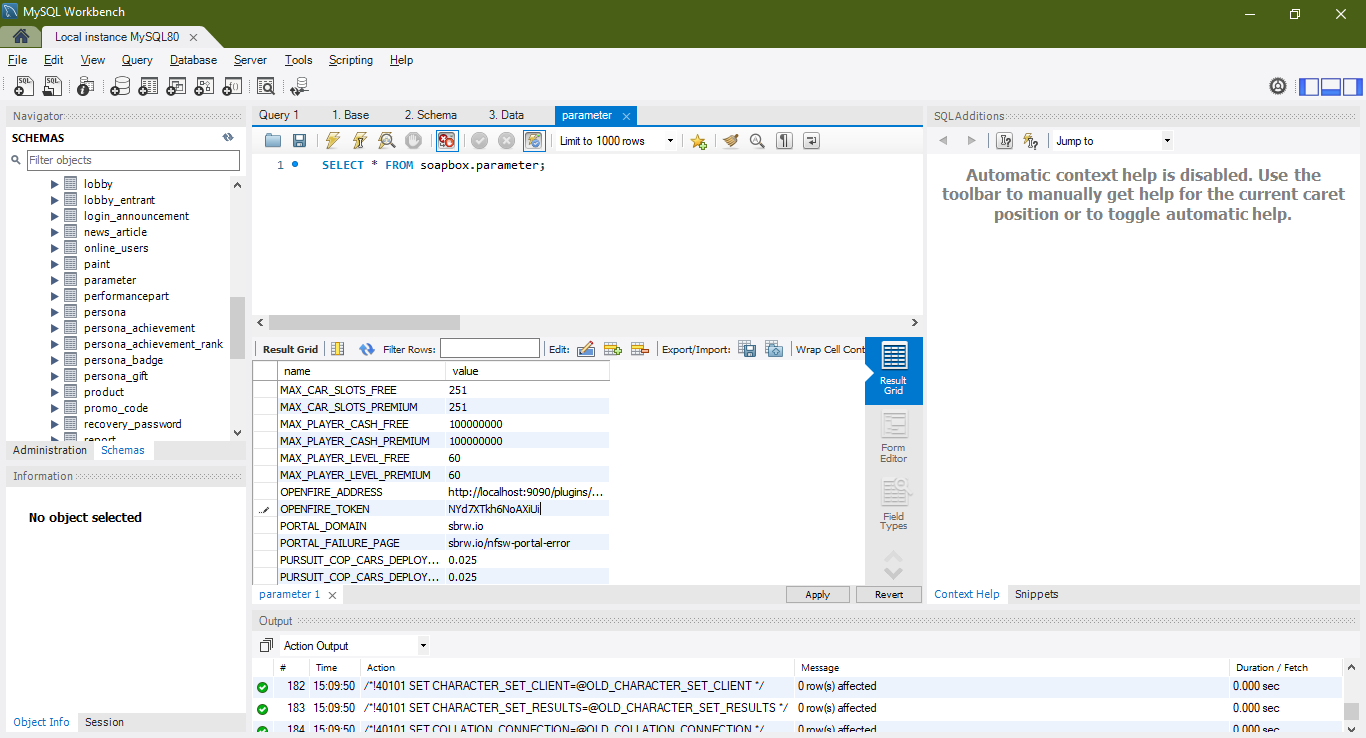Screen dimensions: 1366x738
Task: Switch to the 2. Schema tab
Action: coord(431,115)
